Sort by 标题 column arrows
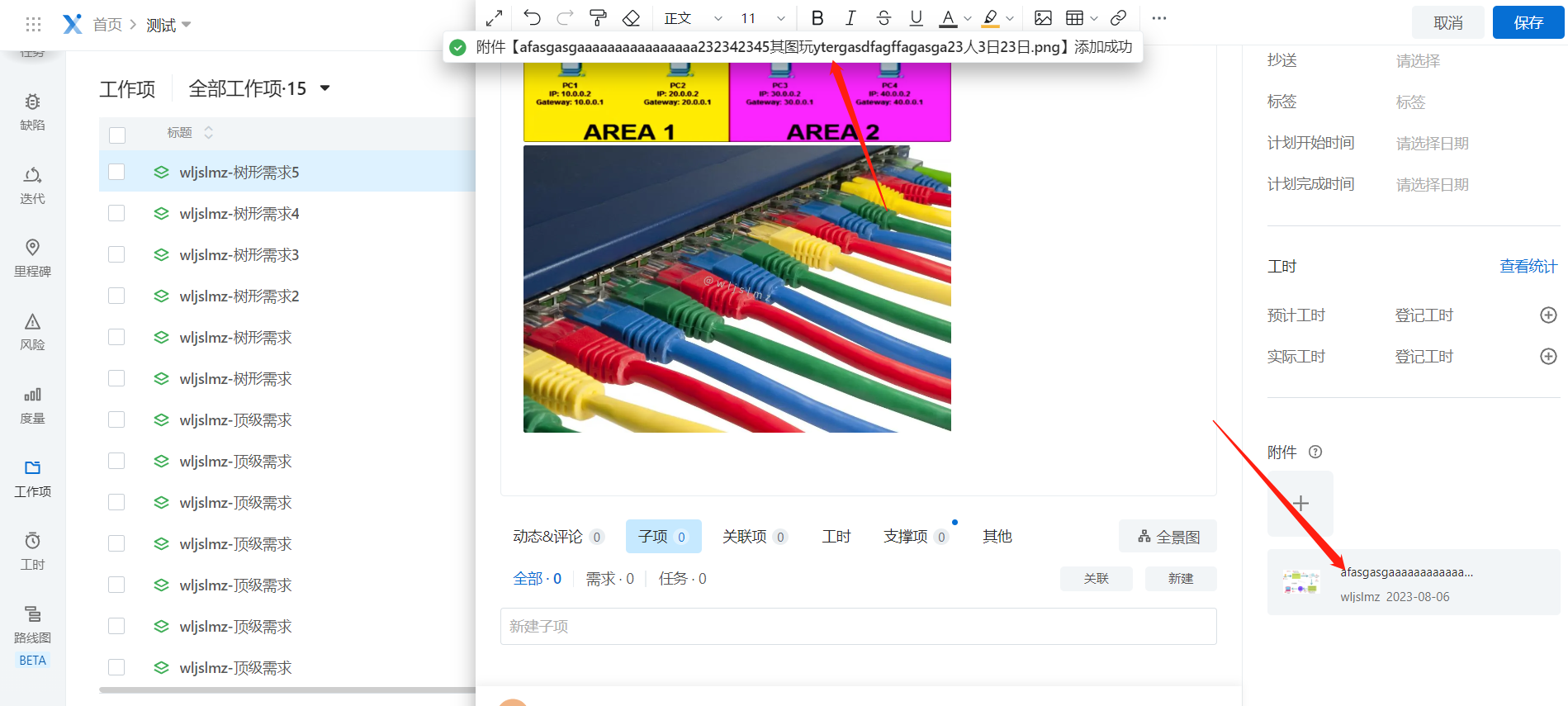Screen dimensions: 1568x706 pyautogui.click(x=209, y=132)
